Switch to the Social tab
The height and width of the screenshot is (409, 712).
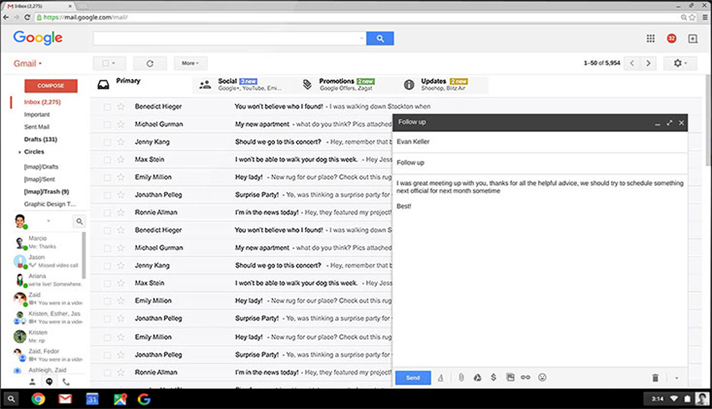click(243, 84)
